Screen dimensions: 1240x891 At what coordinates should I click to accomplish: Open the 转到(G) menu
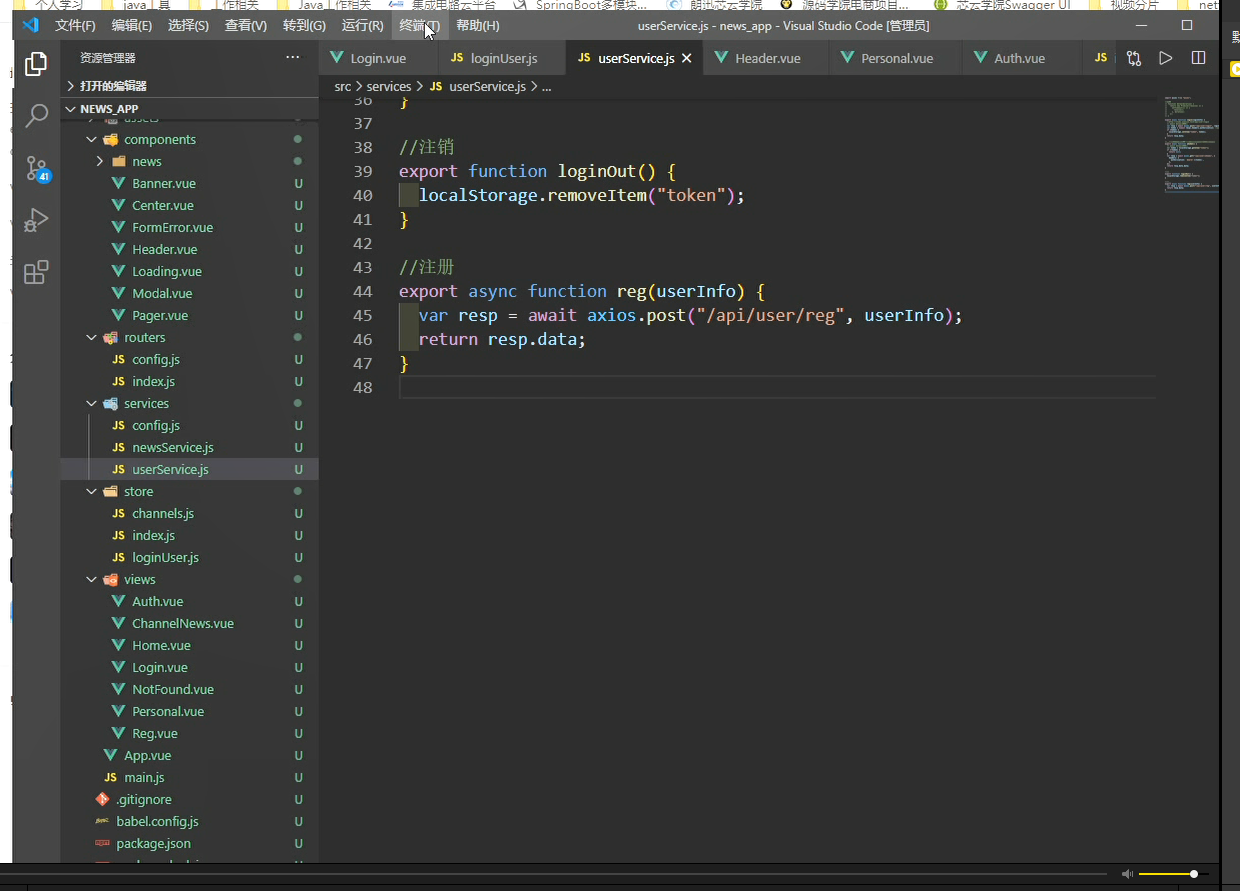tap(304, 25)
